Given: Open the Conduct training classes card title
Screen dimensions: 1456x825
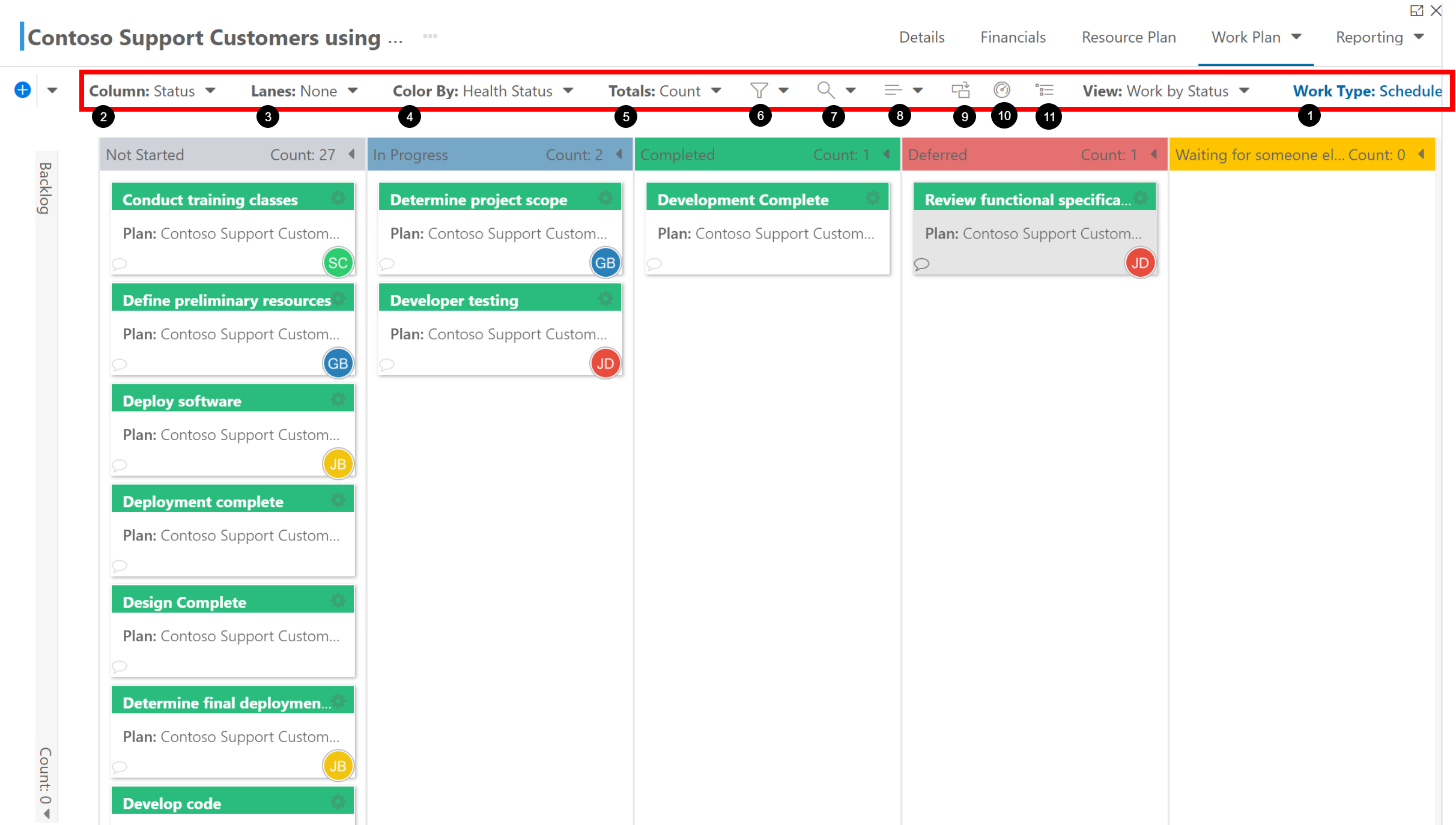Looking at the screenshot, I should [210, 200].
